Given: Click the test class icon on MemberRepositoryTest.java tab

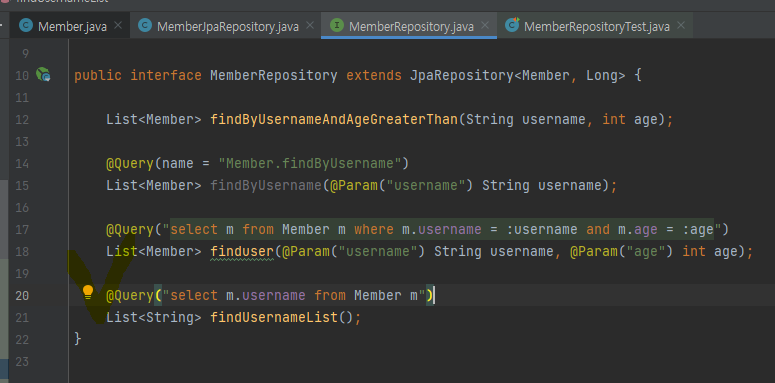Looking at the screenshot, I should [x=512, y=25].
